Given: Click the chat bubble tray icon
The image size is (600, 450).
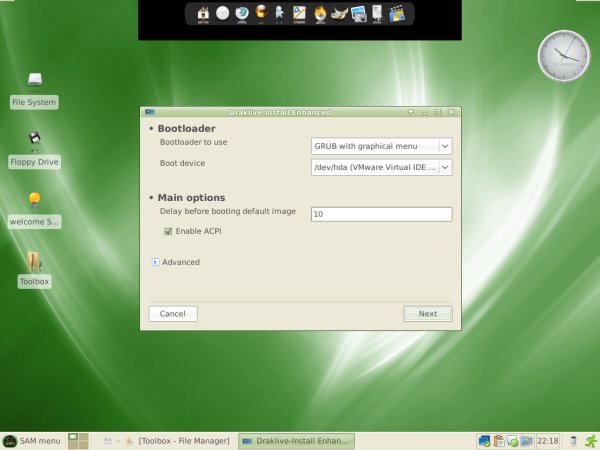Looking at the screenshot, I should tap(513, 441).
